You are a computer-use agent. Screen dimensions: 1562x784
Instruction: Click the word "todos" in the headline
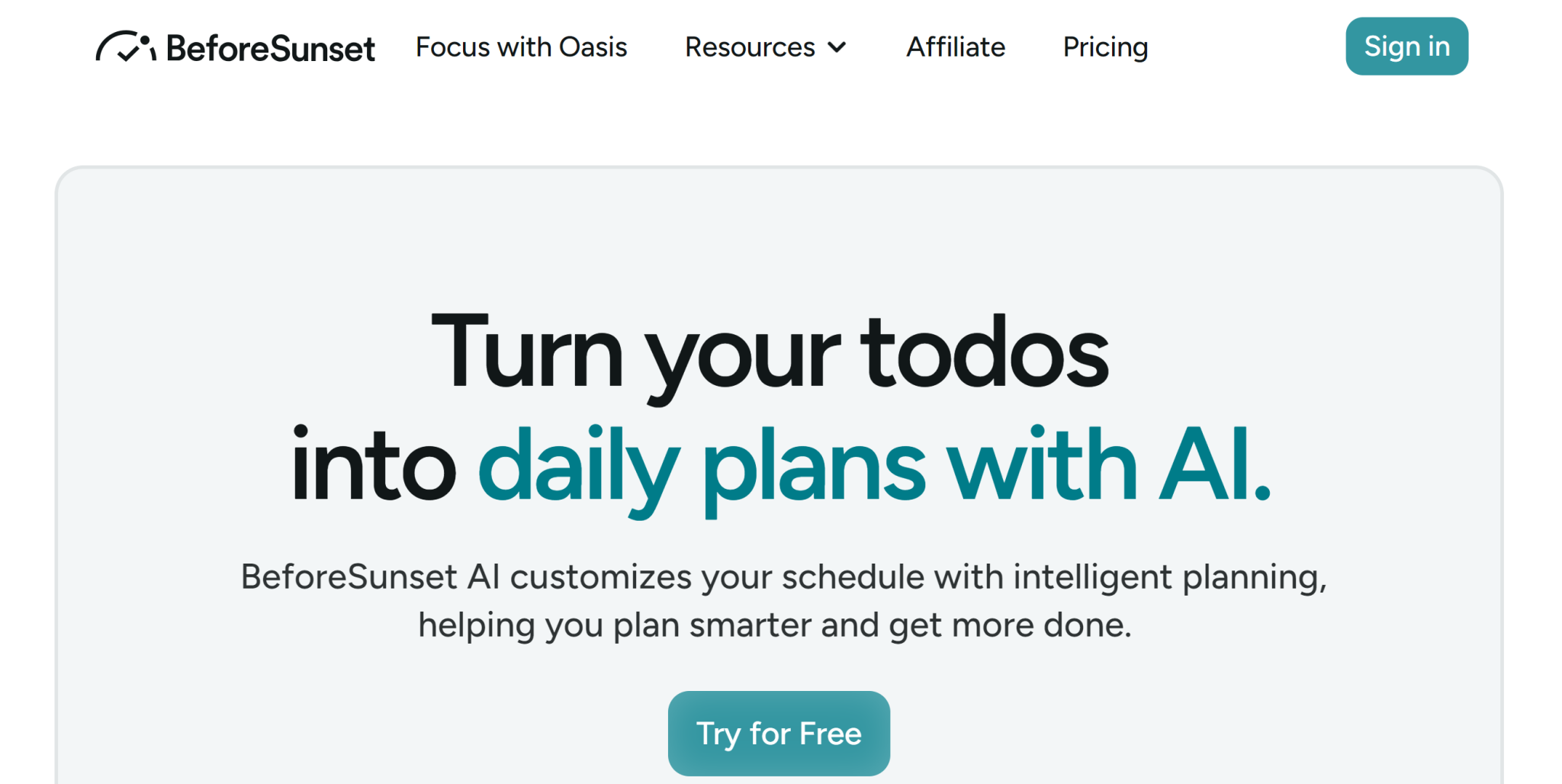coord(984,353)
